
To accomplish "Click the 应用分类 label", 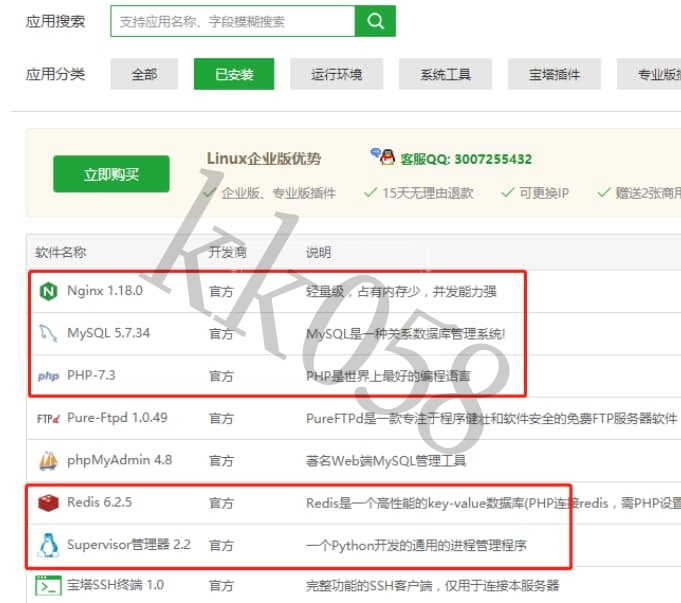I will pyautogui.click(x=55, y=74).
